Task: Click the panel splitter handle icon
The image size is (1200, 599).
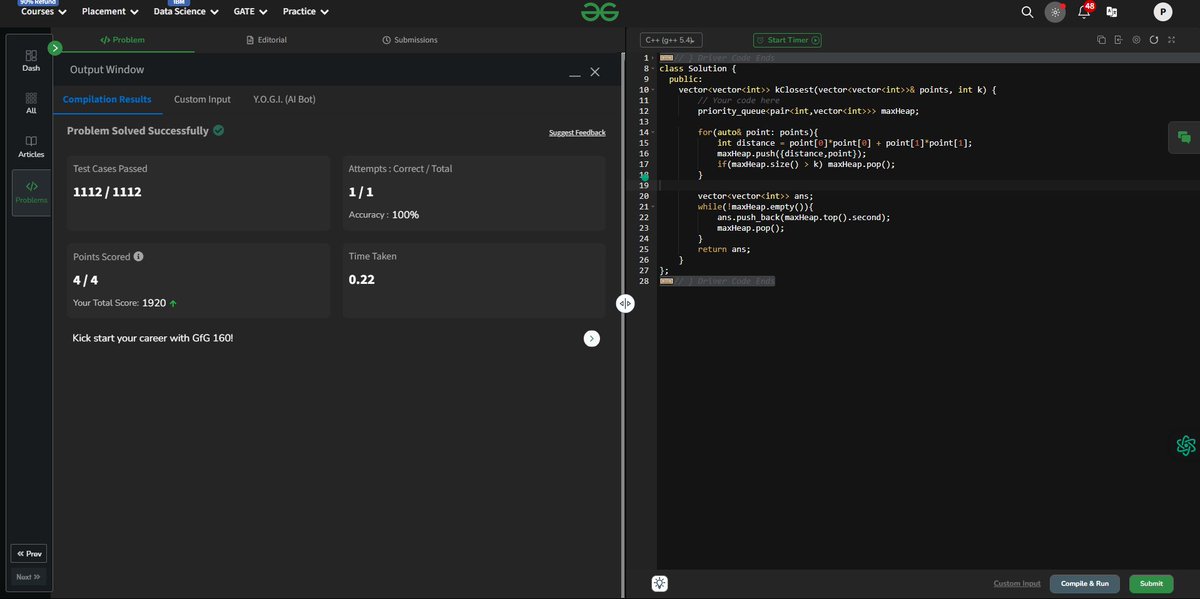Action: [625, 303]
